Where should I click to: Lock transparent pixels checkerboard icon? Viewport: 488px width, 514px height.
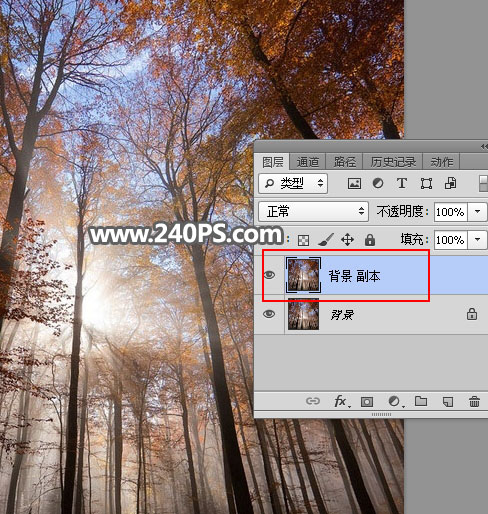[303, 240]
